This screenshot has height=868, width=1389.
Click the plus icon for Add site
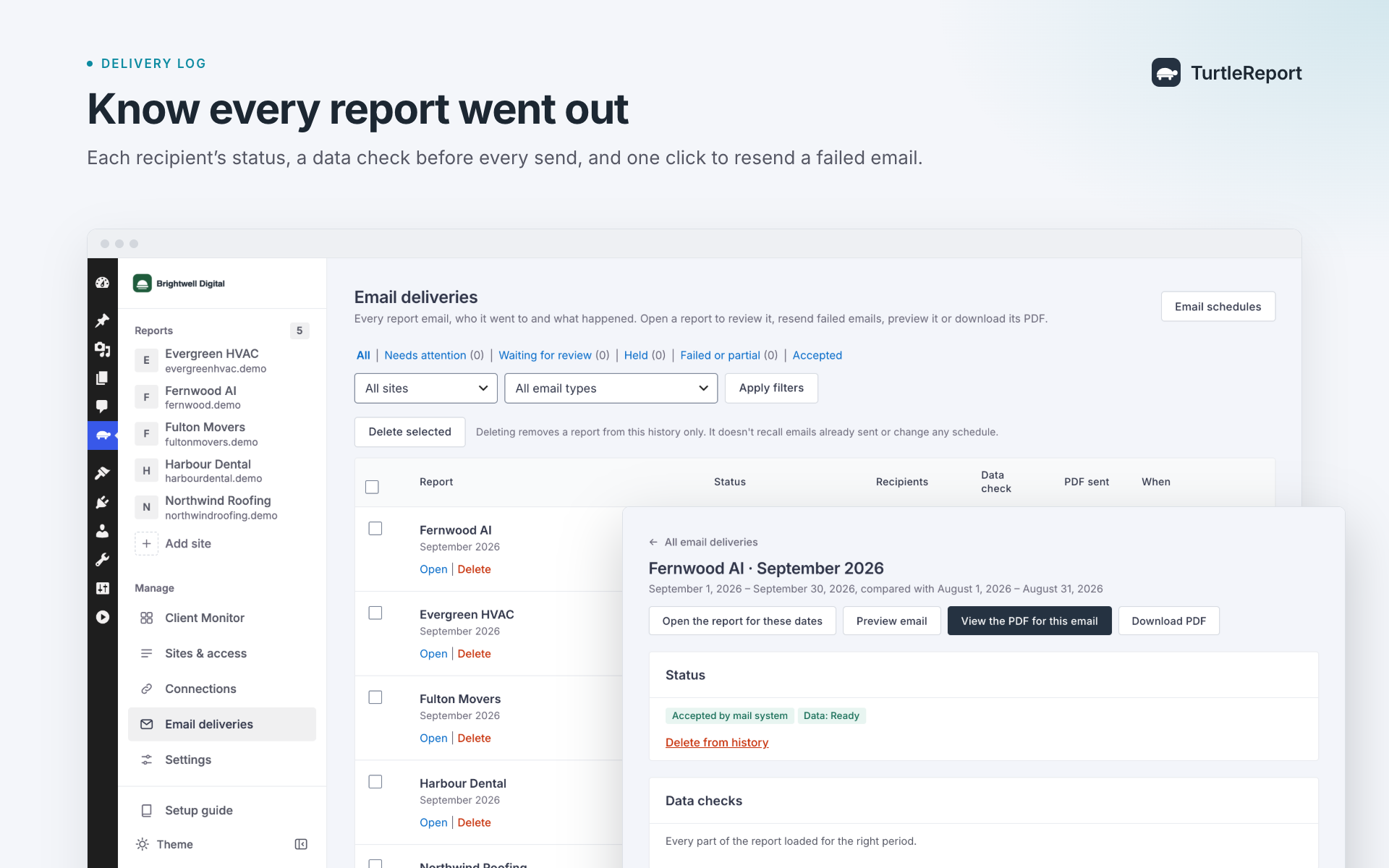146,543
